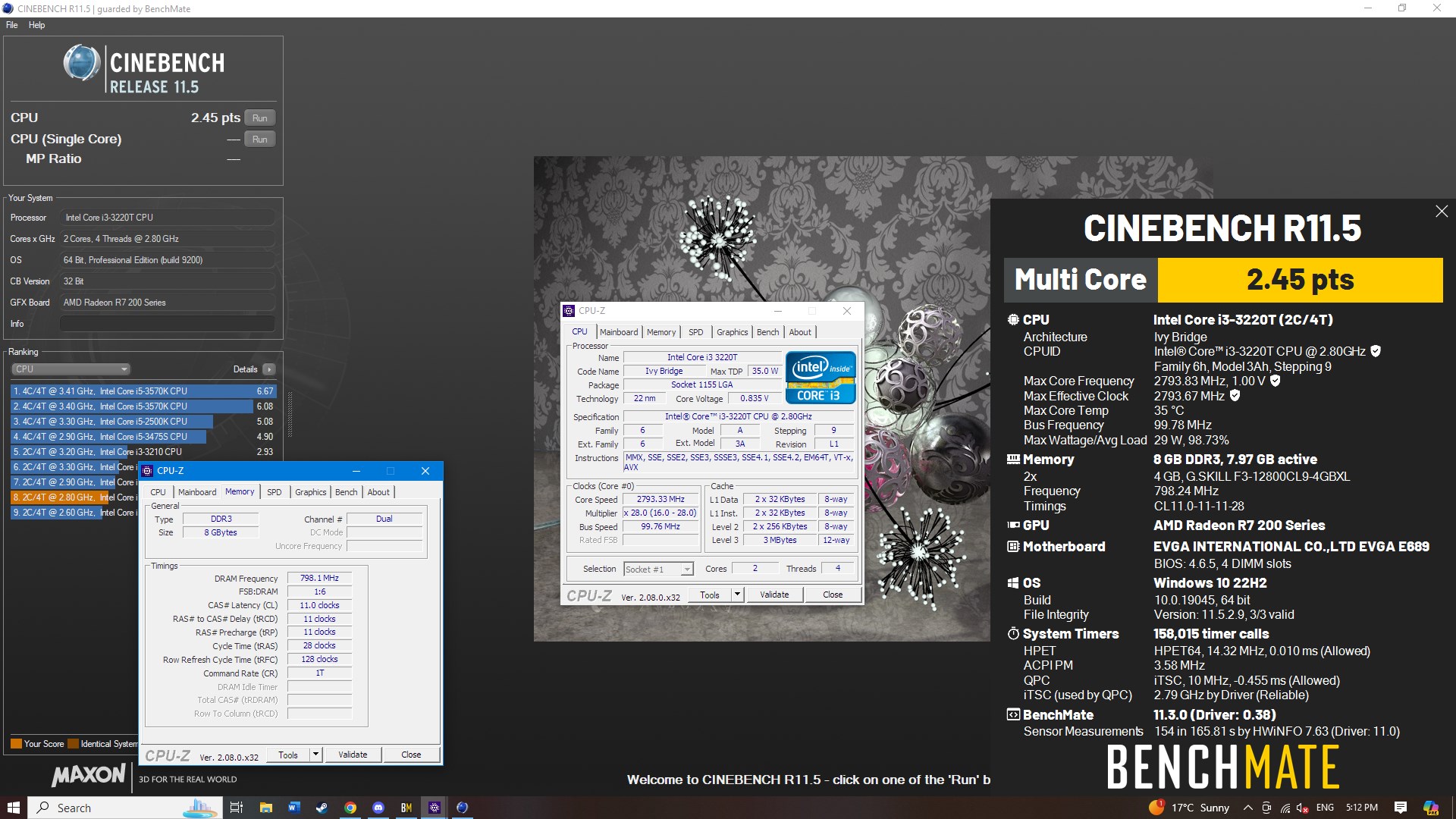Run the CPU (Single Core) benchmark

(x=260, y=140)
